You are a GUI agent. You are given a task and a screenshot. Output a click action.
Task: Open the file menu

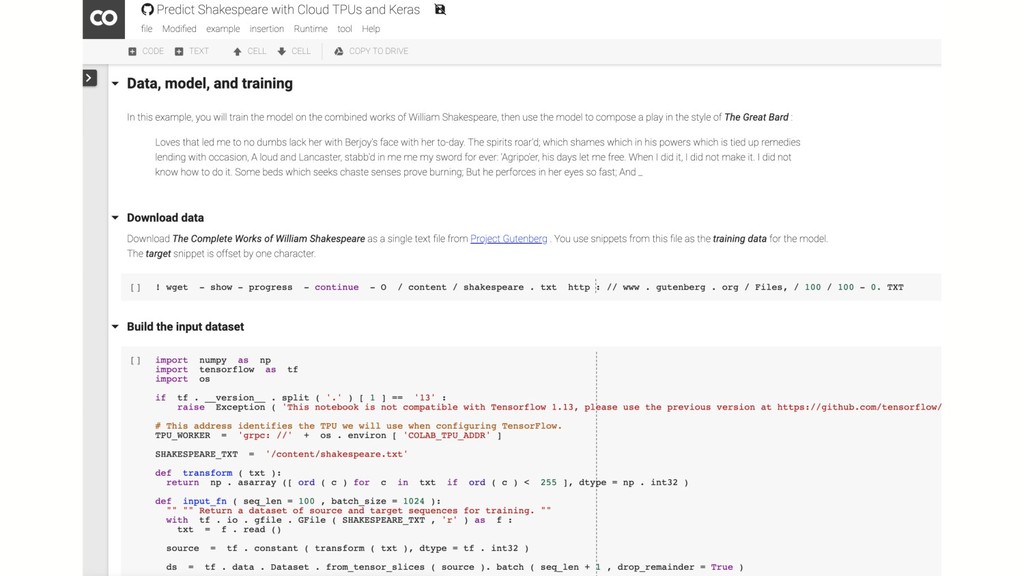(146, 29)
